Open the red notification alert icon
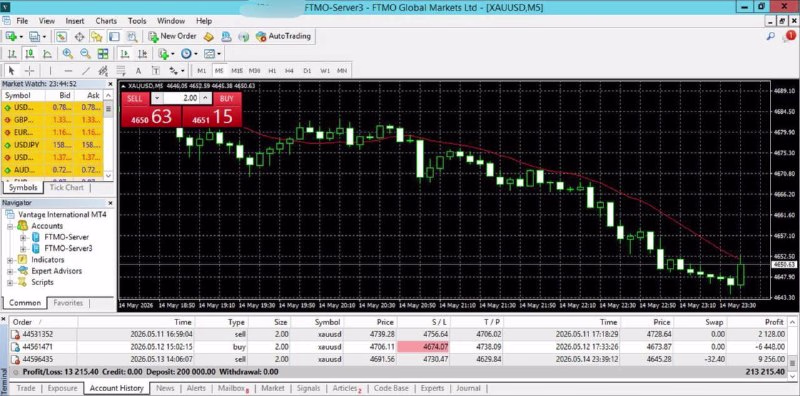Viewport: 800px width, 396px height. click(790, 36)
